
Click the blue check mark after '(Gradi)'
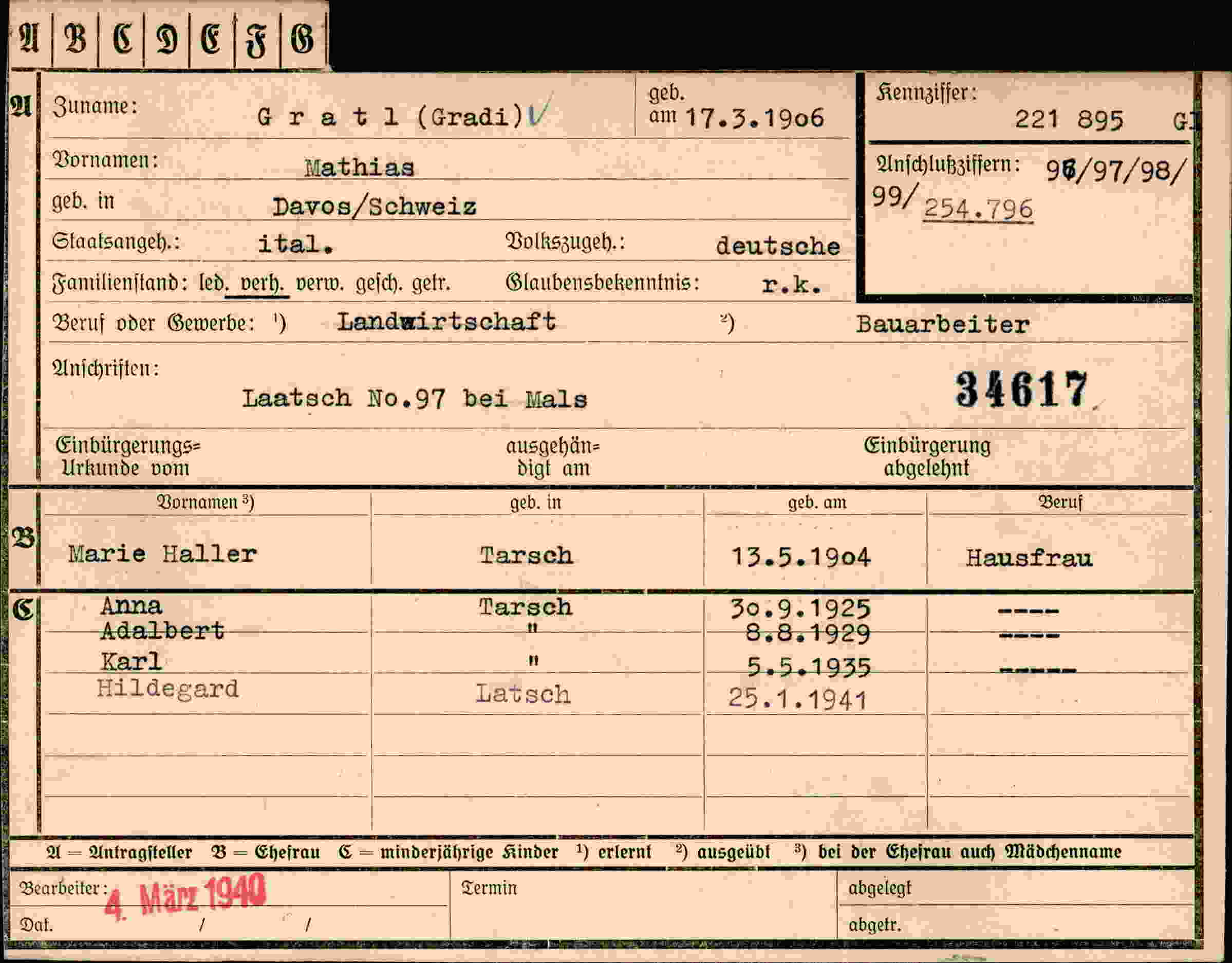540,109
